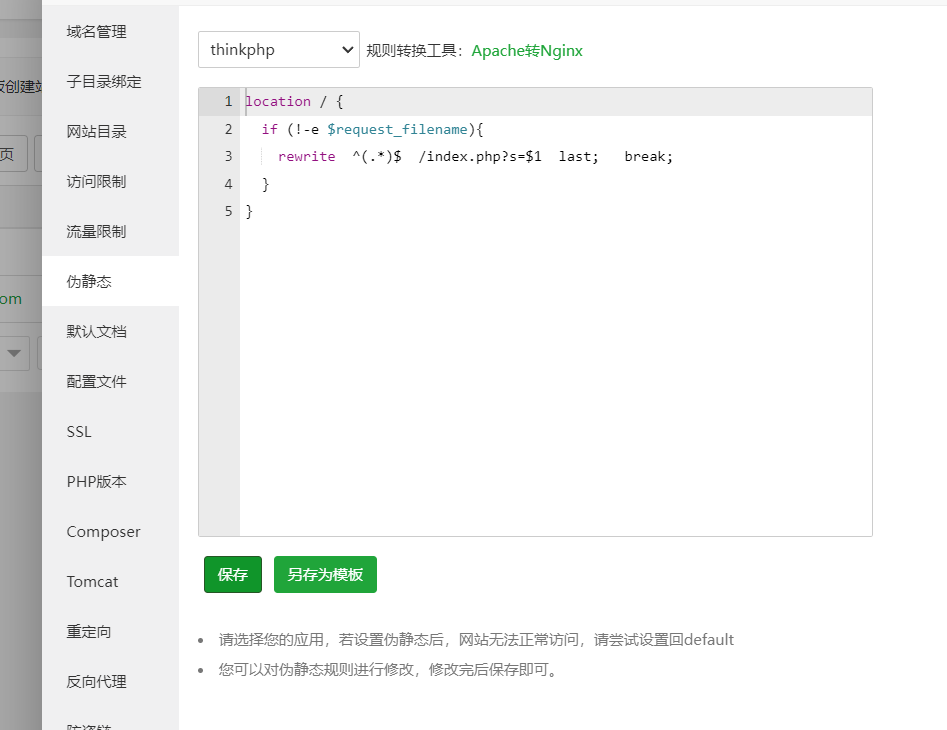Open the Tomcat tab

click(92, 582)
